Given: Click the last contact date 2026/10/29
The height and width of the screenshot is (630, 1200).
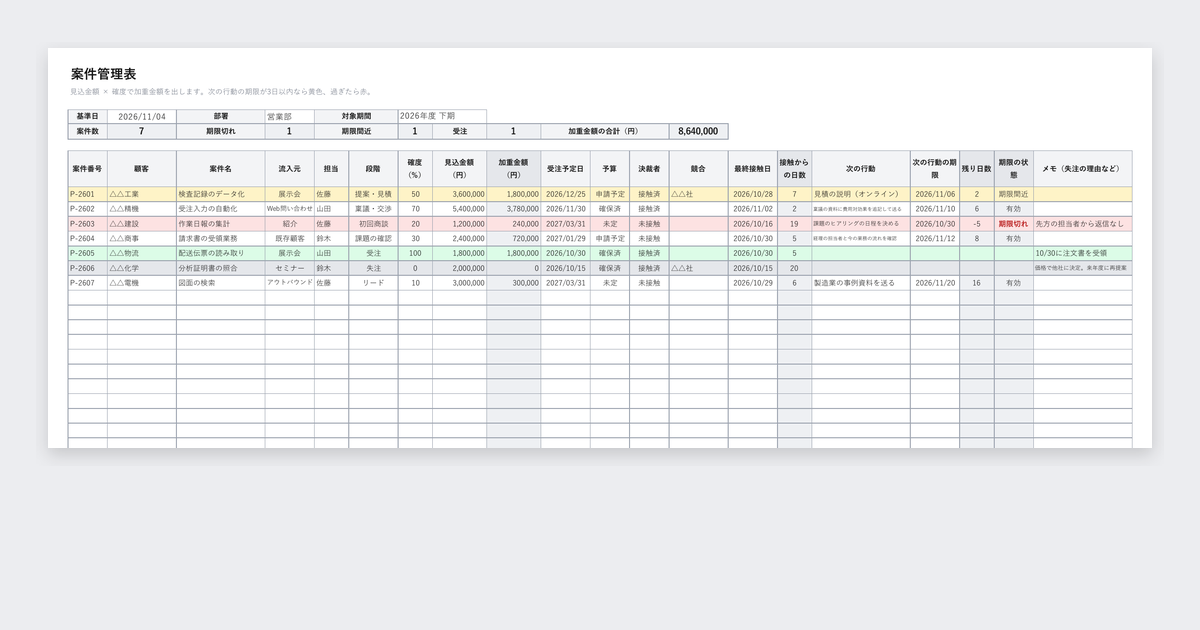Looking at the screenshot, I should pyautogui.click(x=753, y=284).
